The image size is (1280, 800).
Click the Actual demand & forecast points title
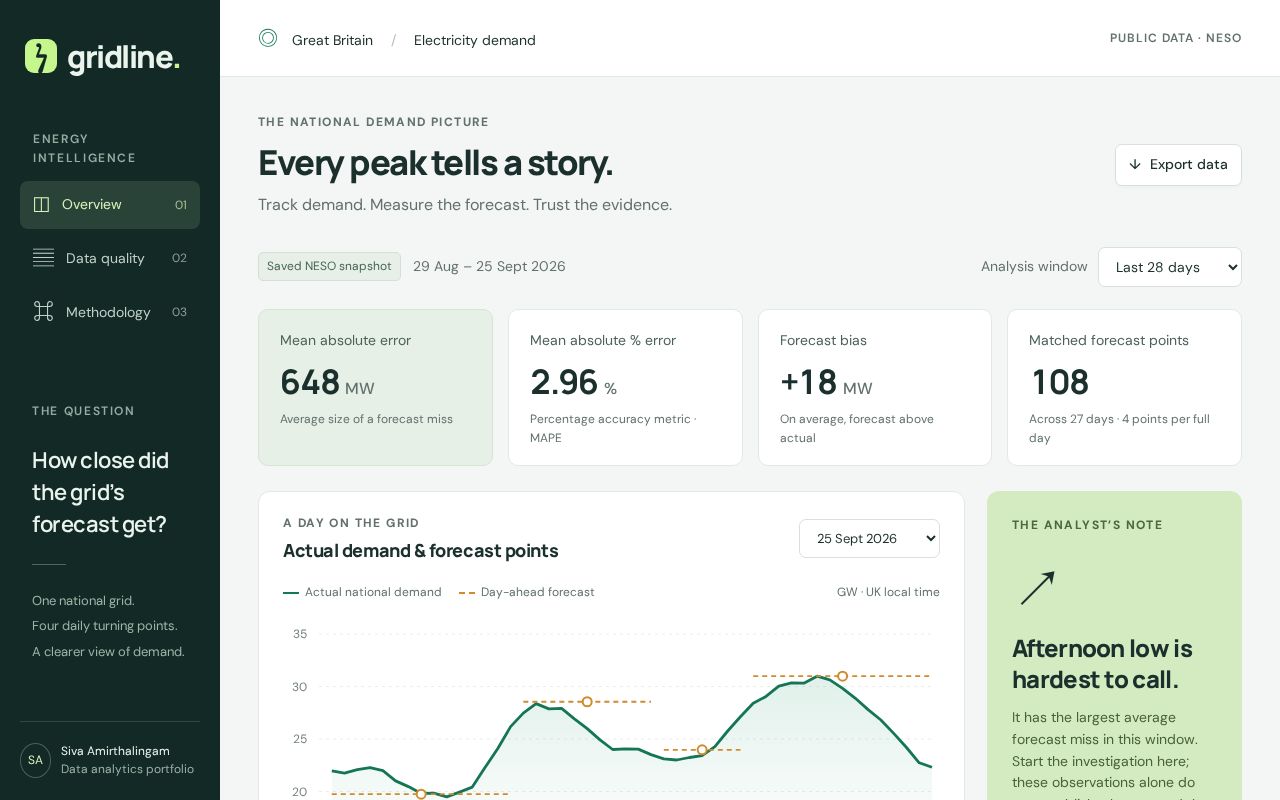(420, 551)
